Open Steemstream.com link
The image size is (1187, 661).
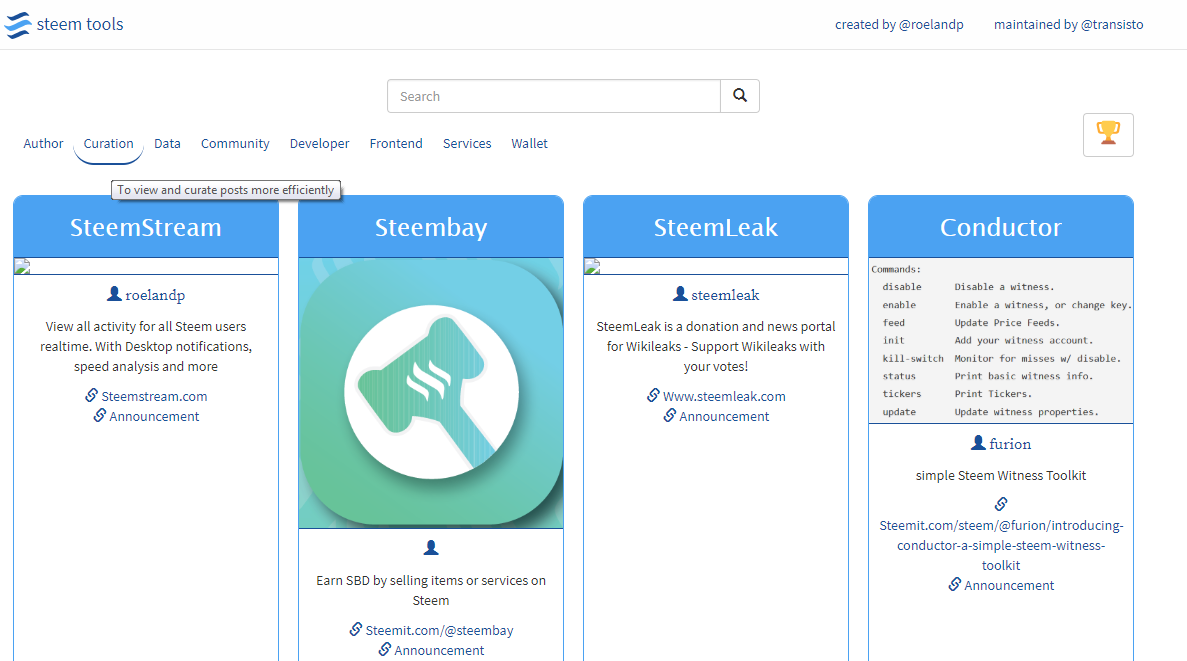(x=154, y=396)
